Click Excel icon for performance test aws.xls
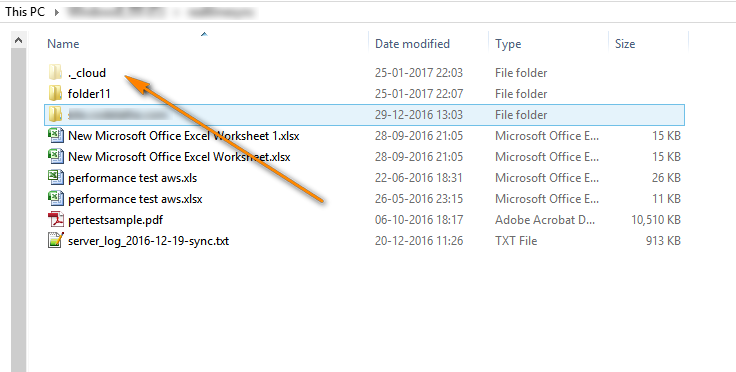736x372 pixels. click(x=56, y=177)
